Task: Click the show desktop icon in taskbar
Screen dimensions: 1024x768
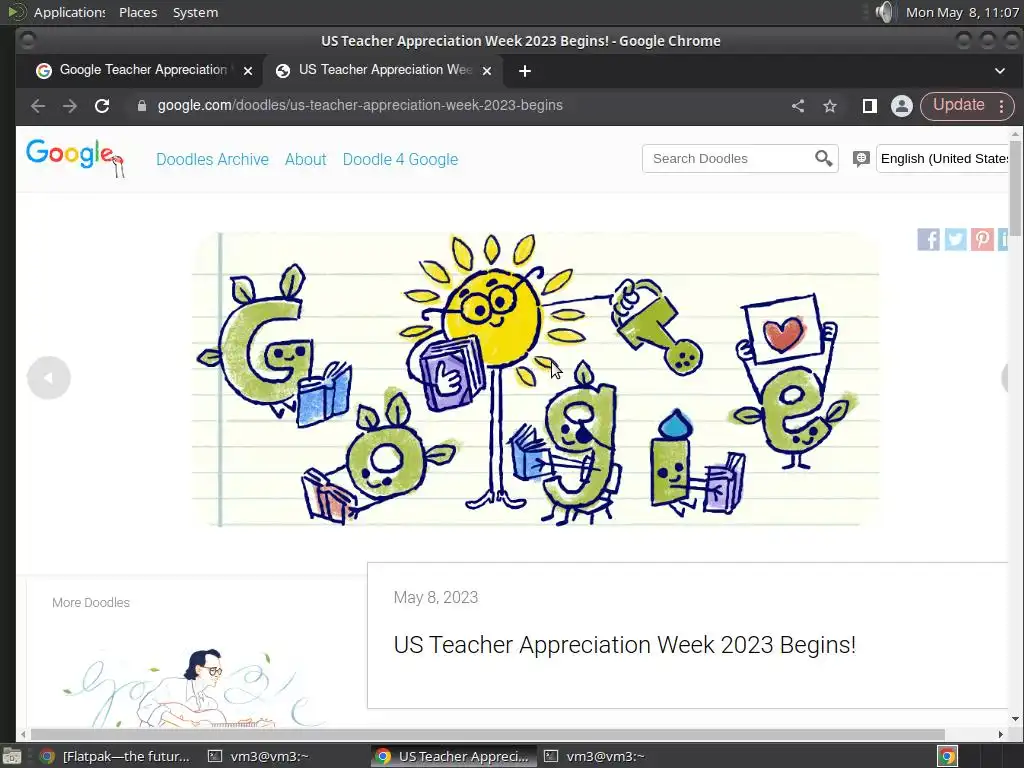Action: pos(12,756)
